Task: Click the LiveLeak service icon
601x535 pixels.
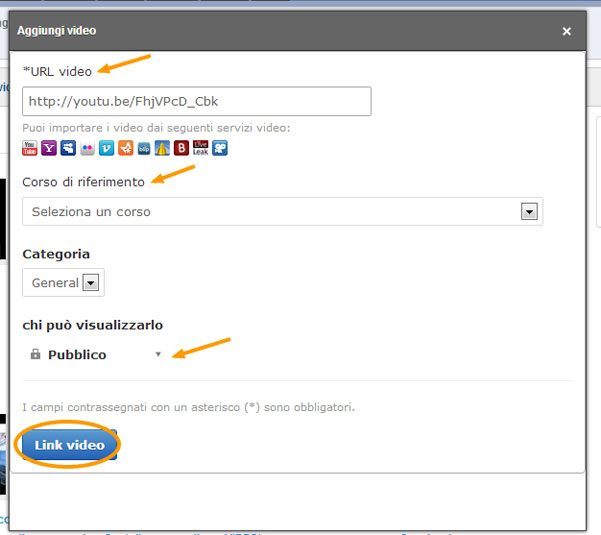Action: [x=200, y=148]
